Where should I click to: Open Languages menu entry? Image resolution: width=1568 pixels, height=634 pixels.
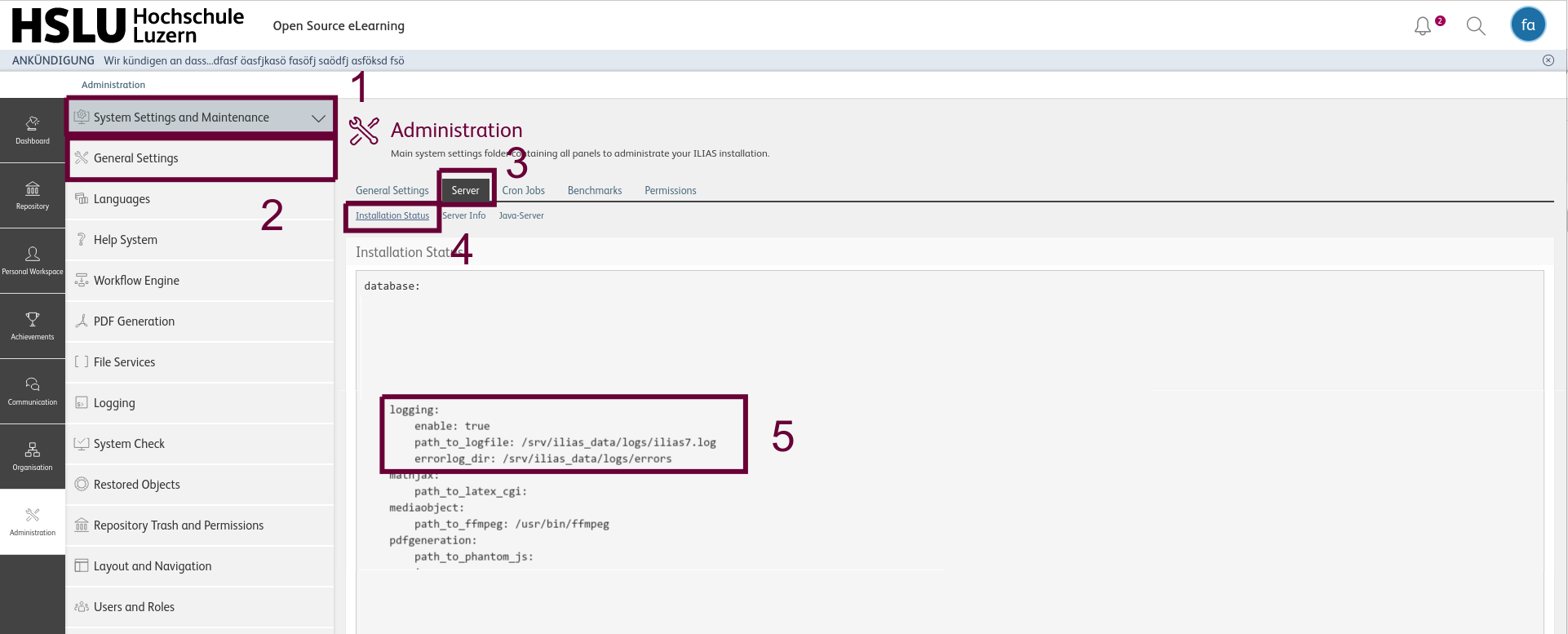(200, 199)
